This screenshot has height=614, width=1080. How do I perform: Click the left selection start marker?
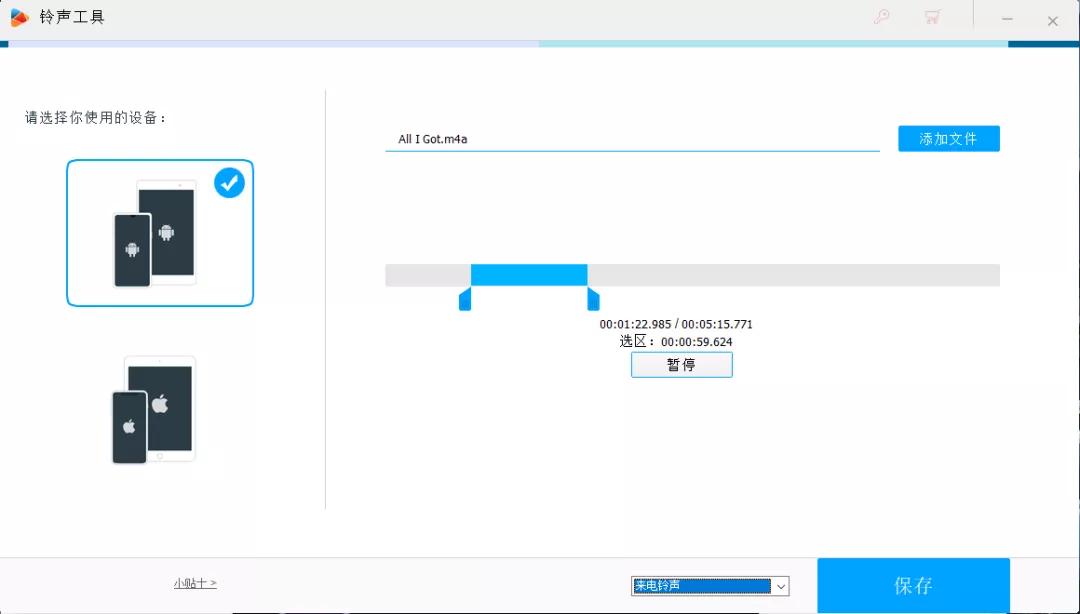click(465, 300)
